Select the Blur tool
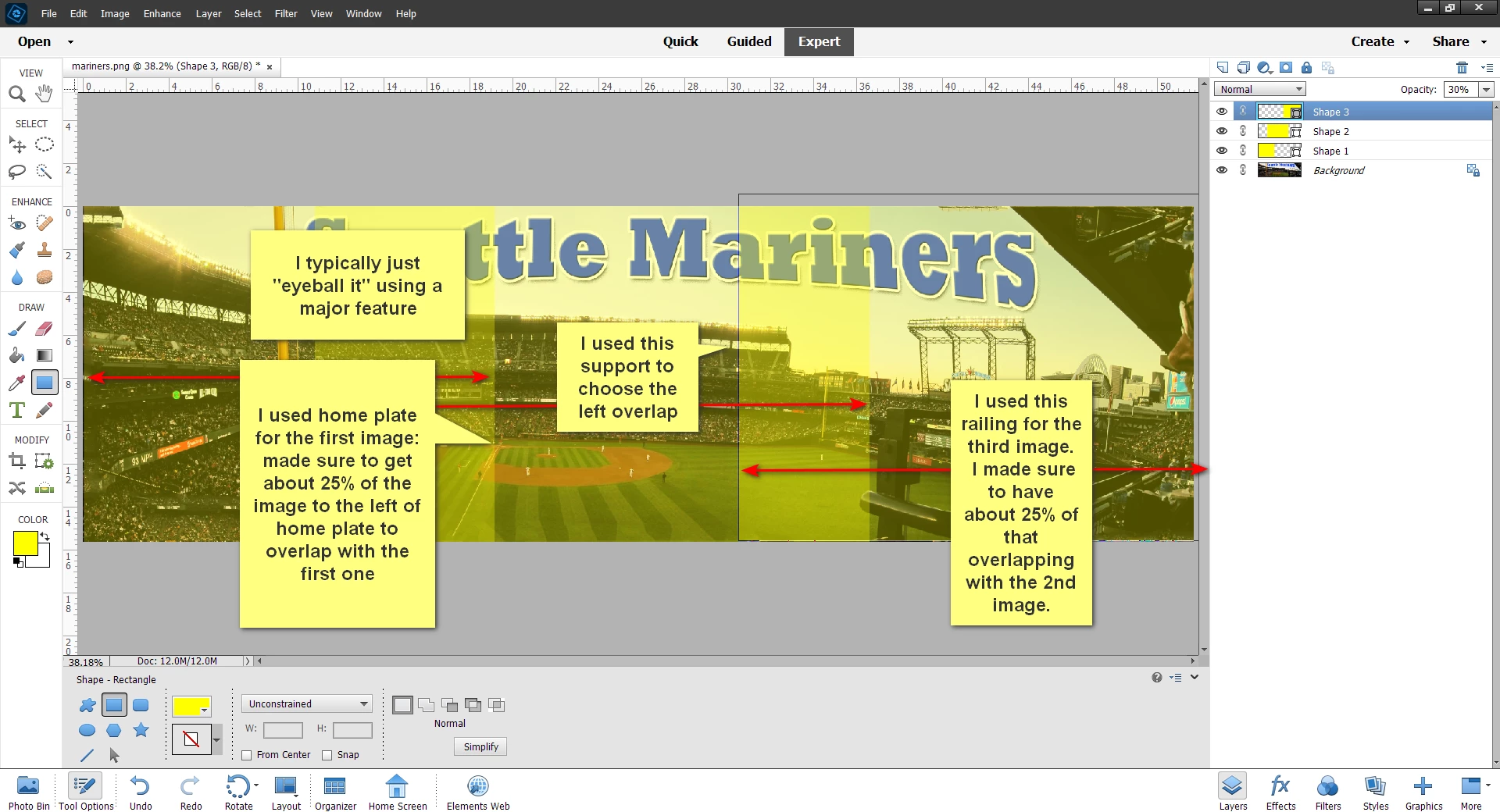This screenshot has width=1500, height=812. tap(16, 277)
